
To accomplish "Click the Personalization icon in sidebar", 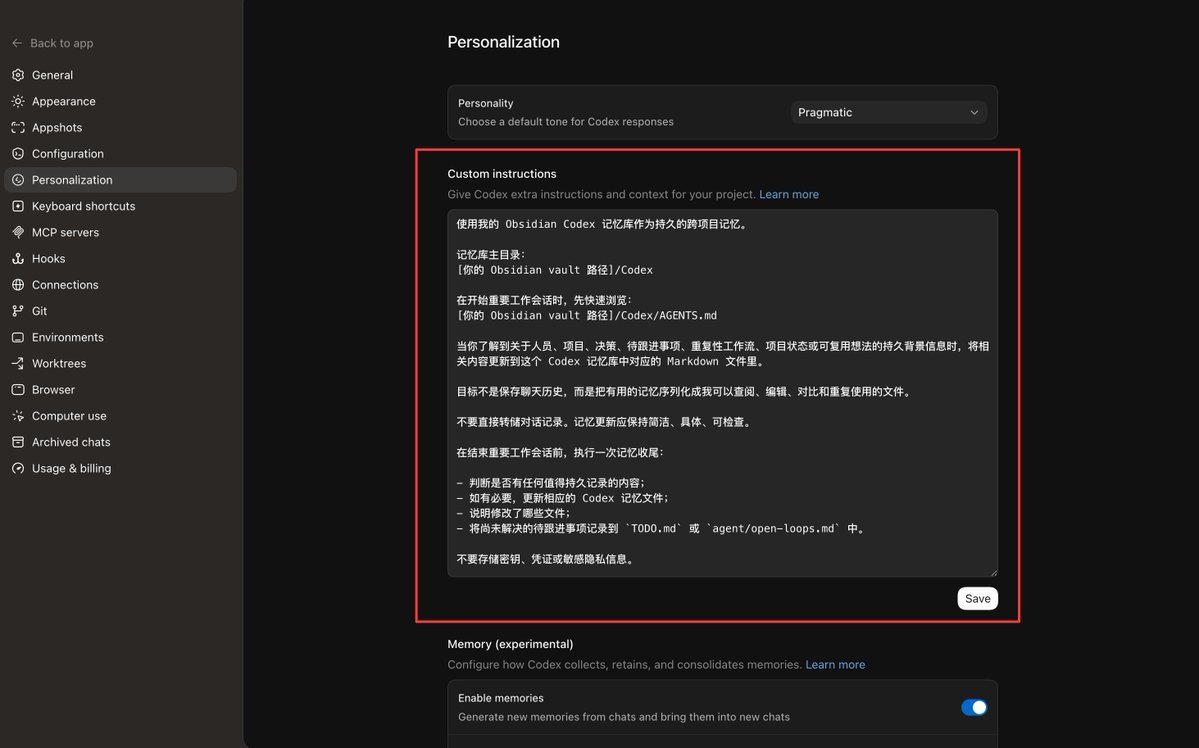I will [x=18, y=180].
